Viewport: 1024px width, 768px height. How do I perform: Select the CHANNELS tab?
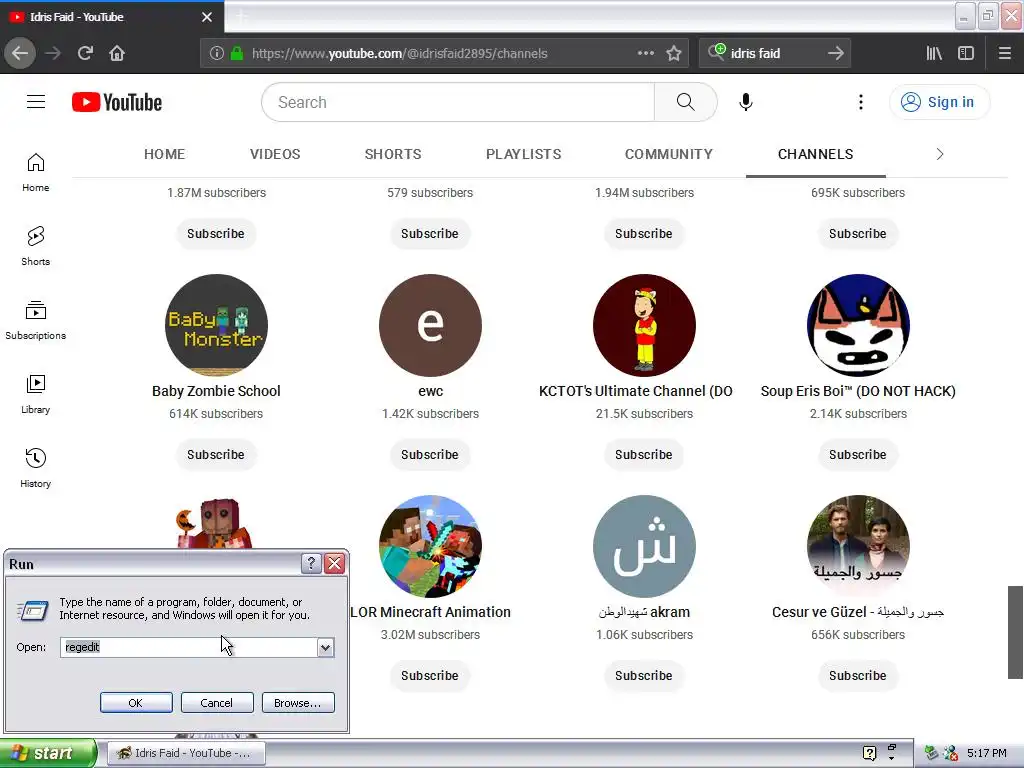[816, 154]
